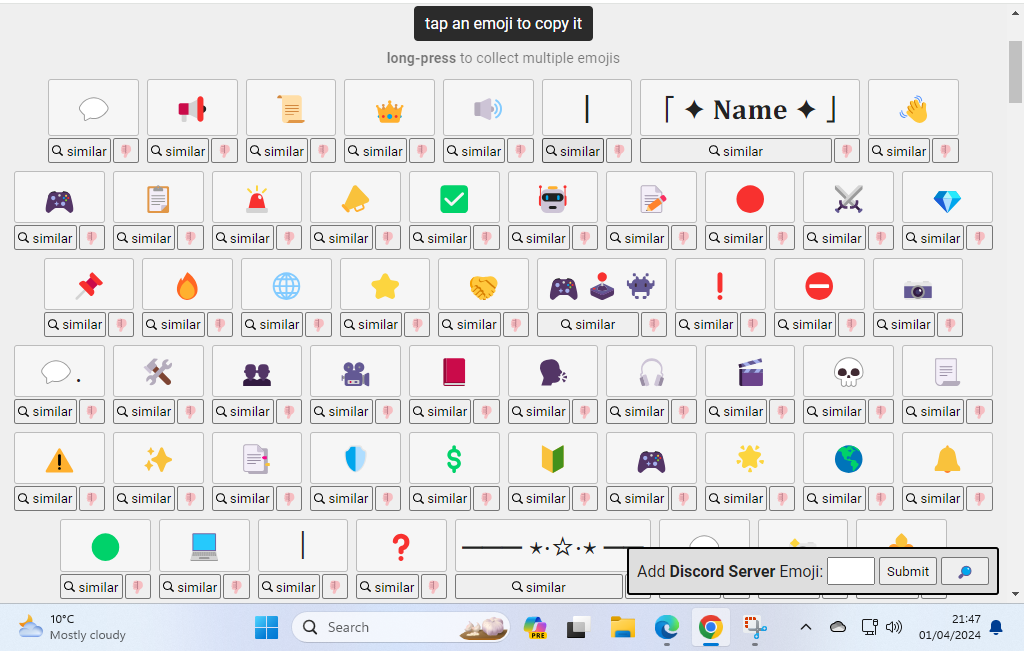Copy the green checkmark emoji
1024x651 pixels.
[x=454, y=198]
